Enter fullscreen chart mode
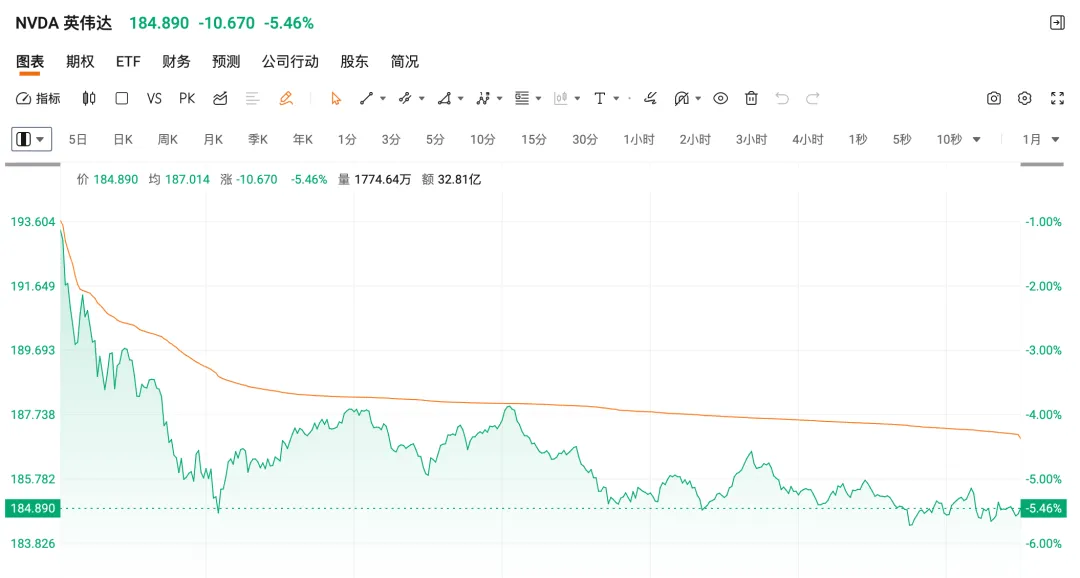Viewport: 1080px width, 578px height. click(1057, 98)
